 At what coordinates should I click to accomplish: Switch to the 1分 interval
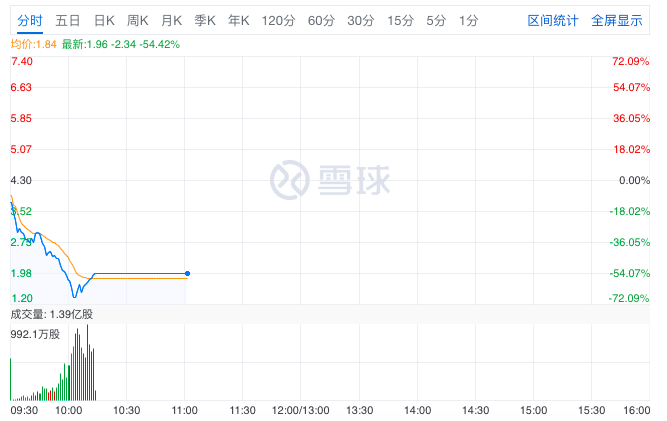(x=468, y=20)
